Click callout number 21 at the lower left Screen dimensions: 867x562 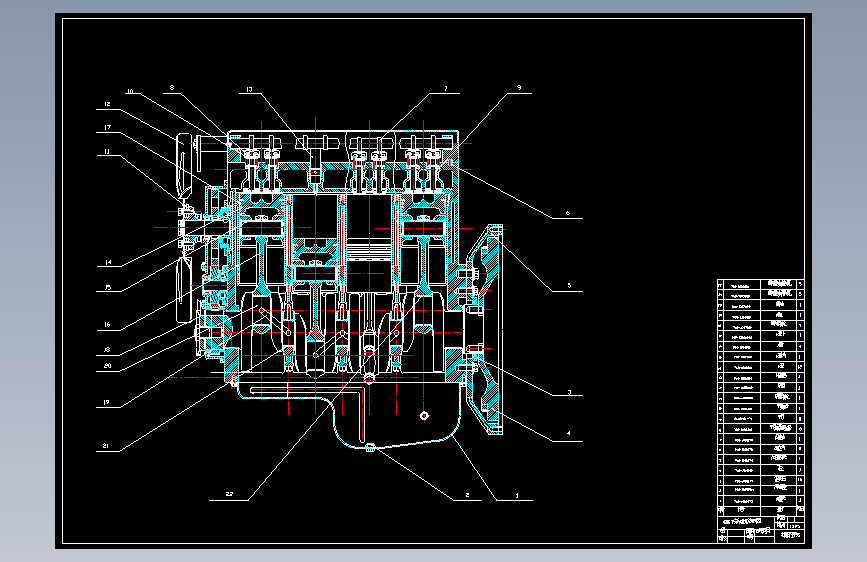coord(106,446)
